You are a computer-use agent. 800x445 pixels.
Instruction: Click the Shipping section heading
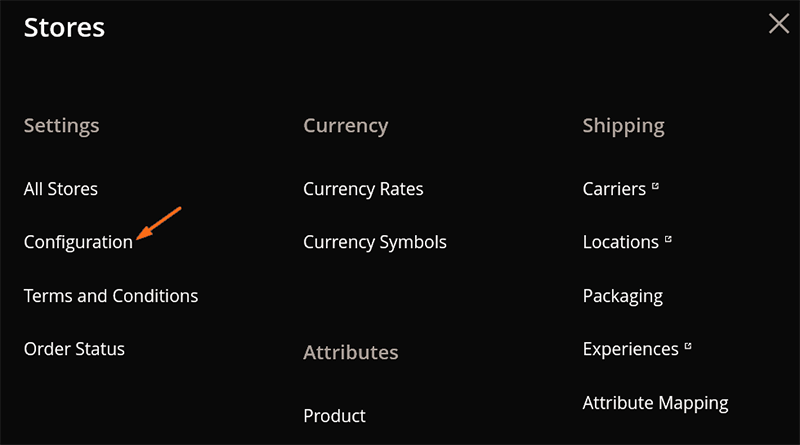(623, 126)
